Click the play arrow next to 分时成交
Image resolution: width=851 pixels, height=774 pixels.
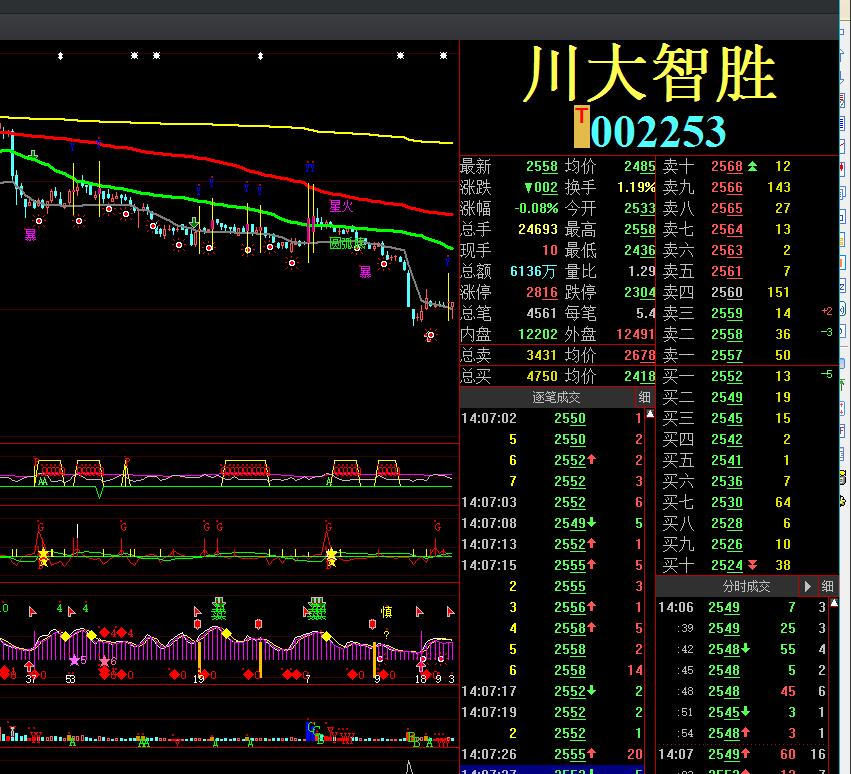coord(808,586)
